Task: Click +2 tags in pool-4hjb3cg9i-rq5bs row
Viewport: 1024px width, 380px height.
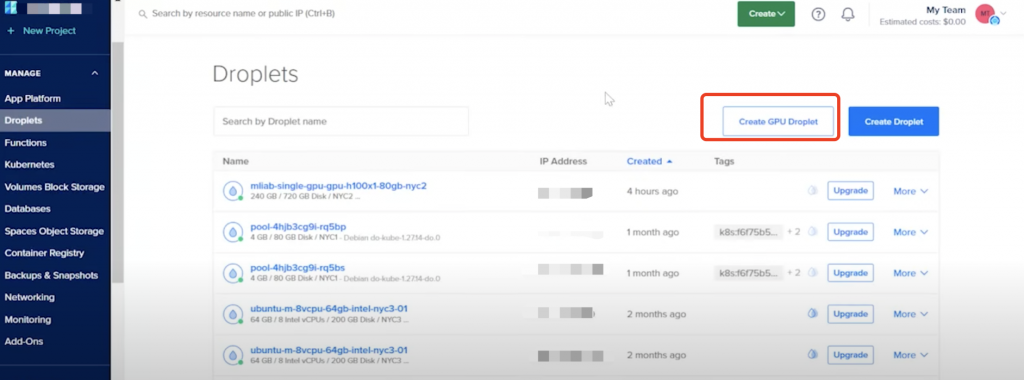Action: [x=793, y=273]
